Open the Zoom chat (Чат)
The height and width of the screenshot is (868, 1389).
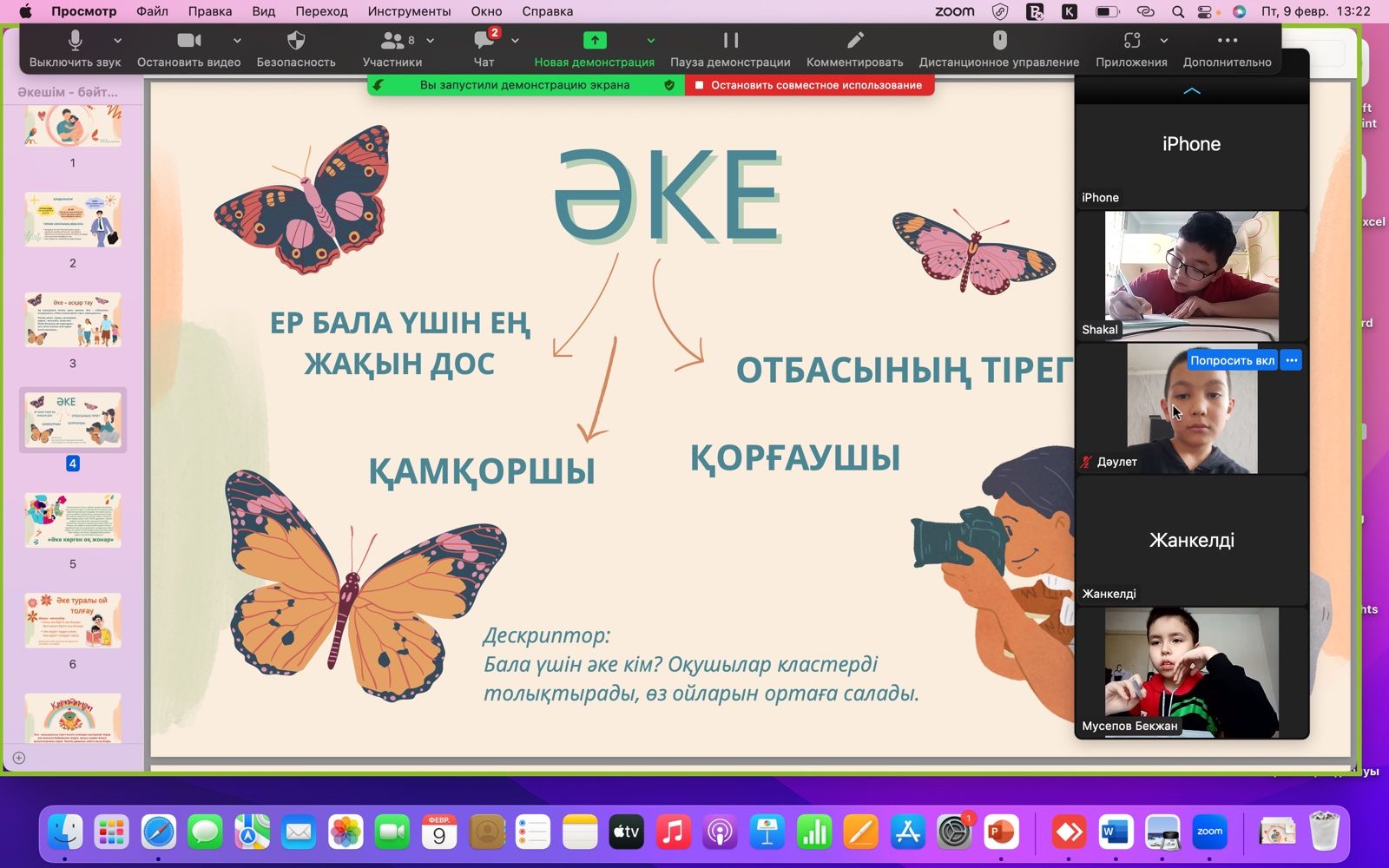pos(484,41)
